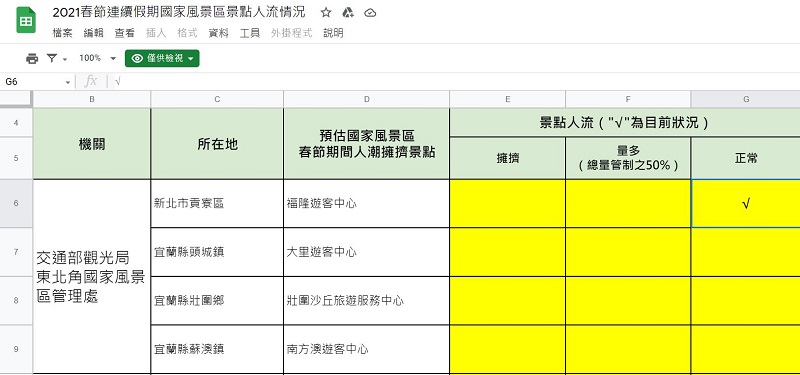This screenshot has height=375, width=800.
Task: Open the 查看 menu
Action: (124, 33)
